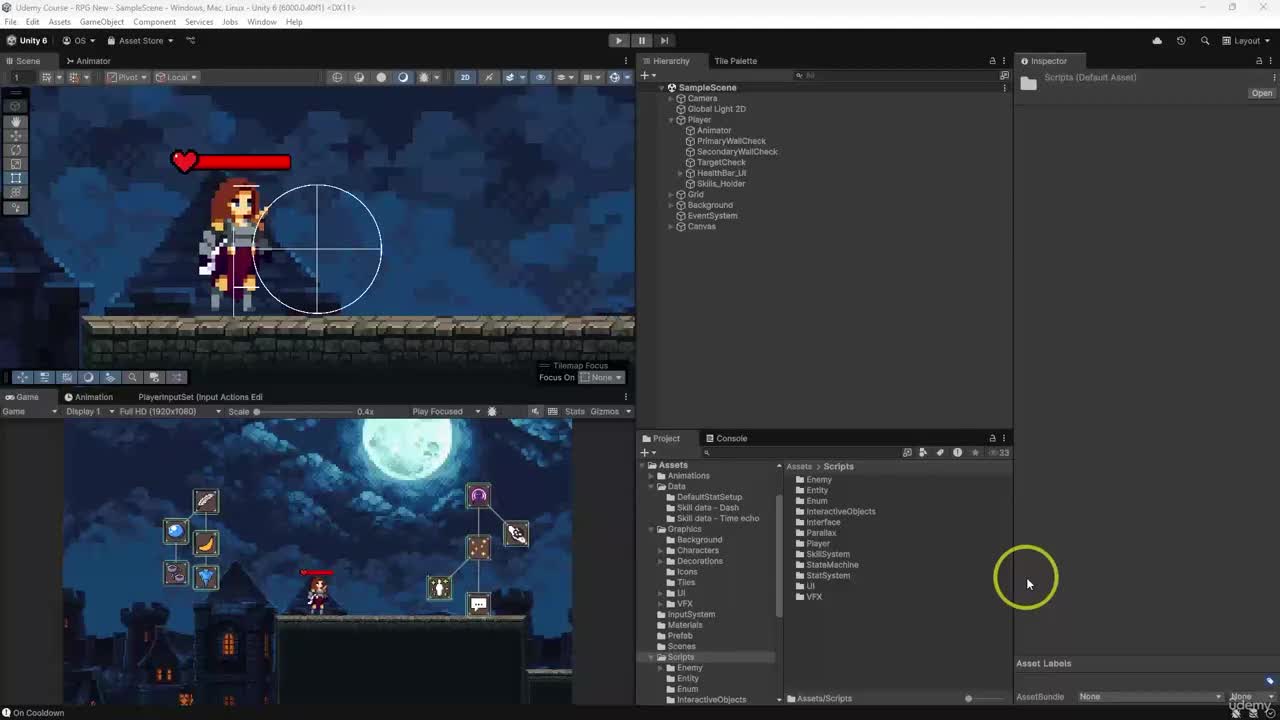Open the version control icon beside Asset Store
This screenshot has width=1280, height=720.
[190, 41]
